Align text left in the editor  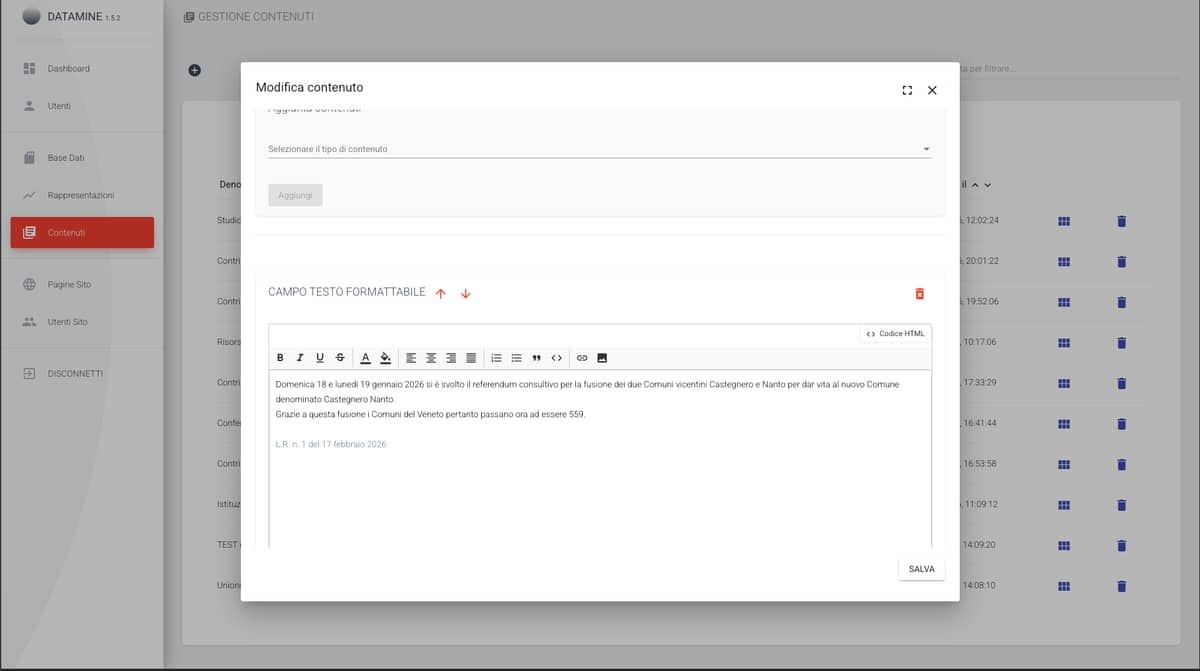pos(411,358)
